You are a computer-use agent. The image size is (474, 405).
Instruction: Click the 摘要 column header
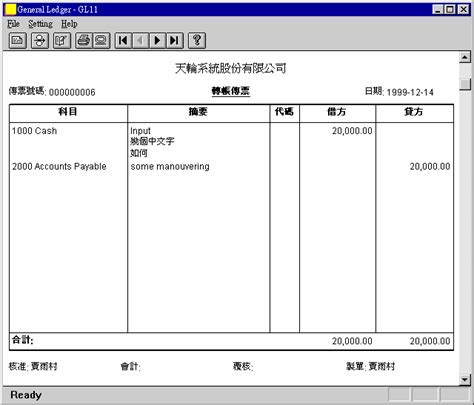[198, 112]
